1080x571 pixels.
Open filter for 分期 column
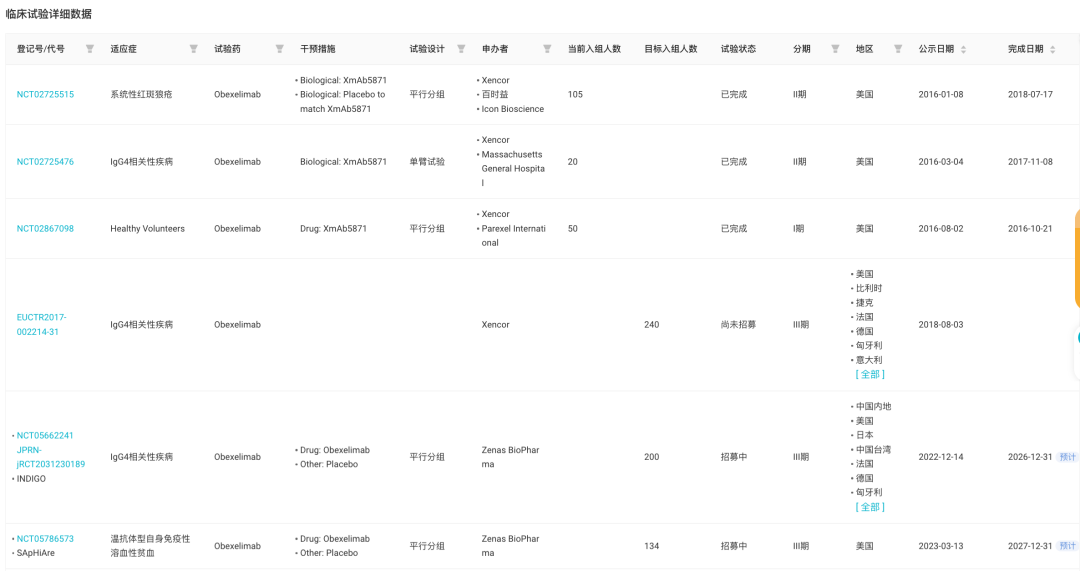coord(835,49)
